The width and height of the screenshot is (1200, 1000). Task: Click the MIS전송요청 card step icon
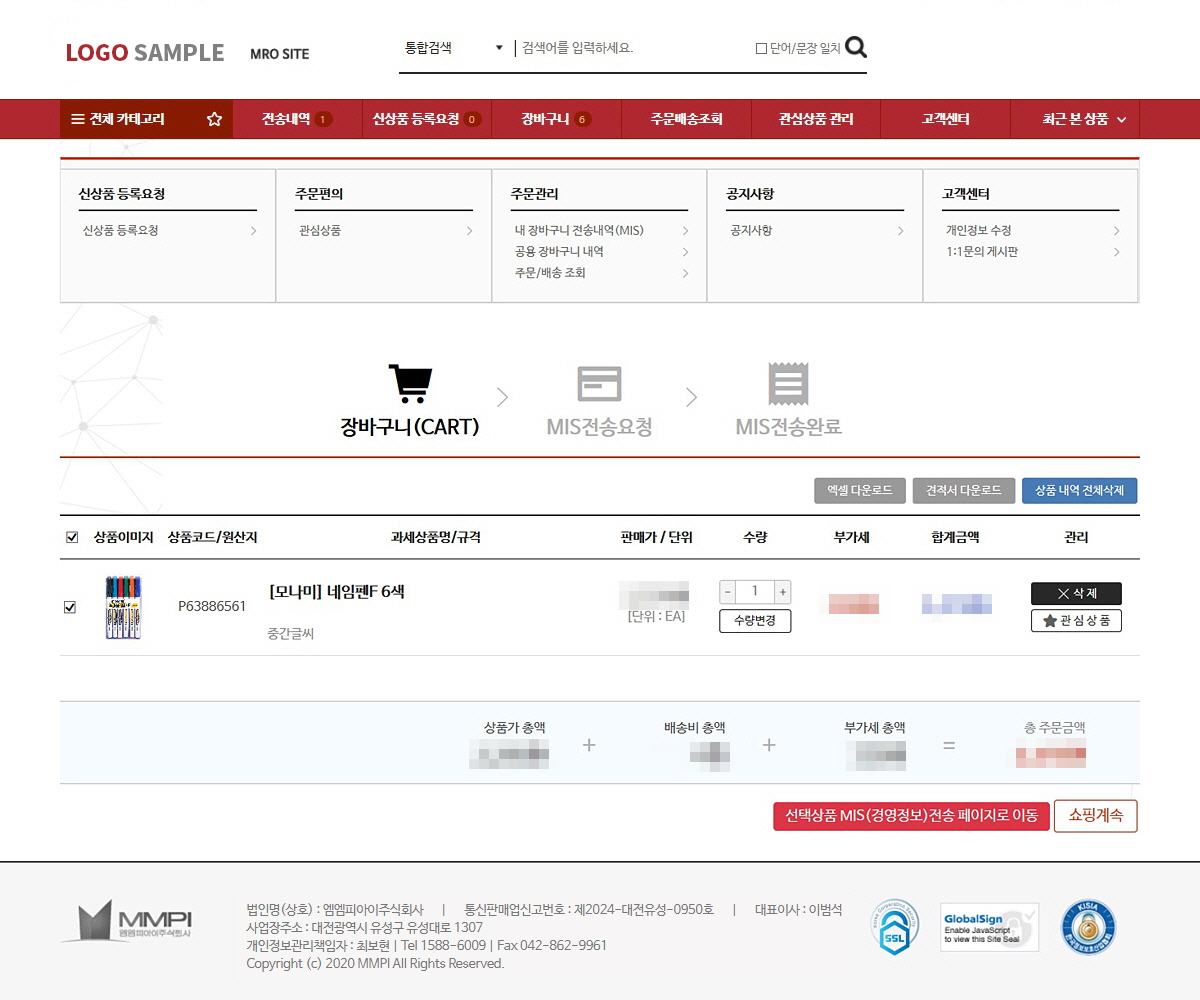(599, 384)
